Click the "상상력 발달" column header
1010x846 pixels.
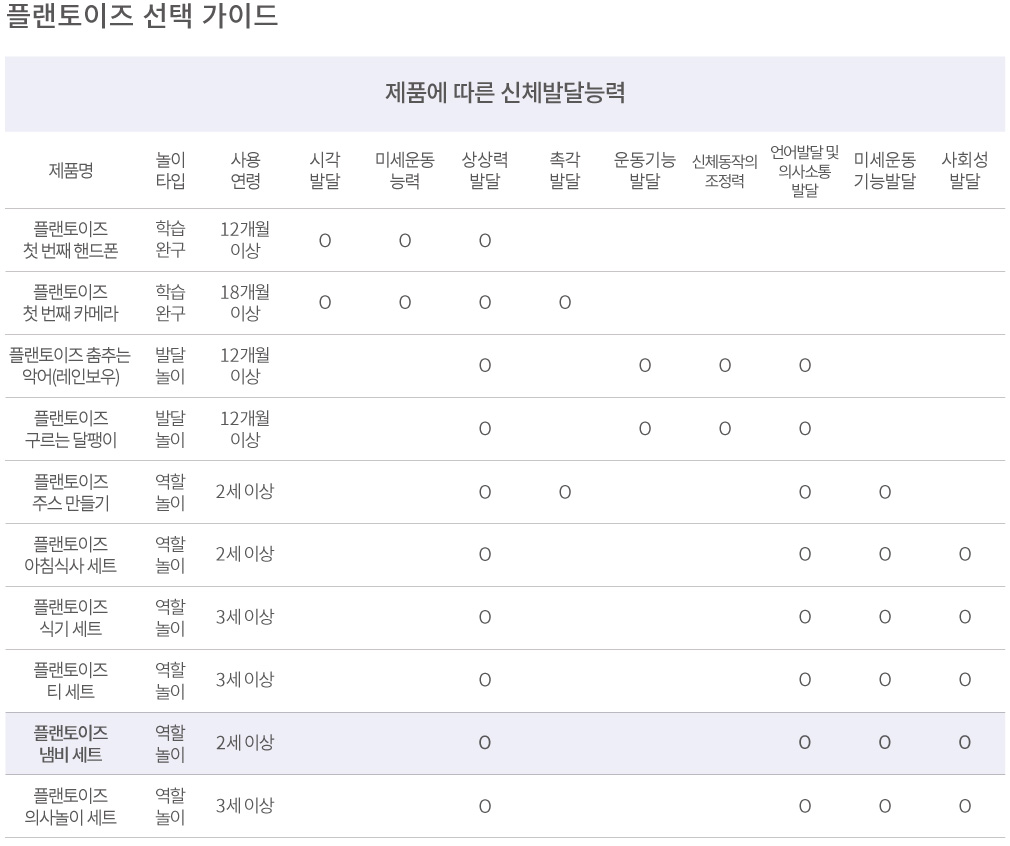tap(485, 170)
